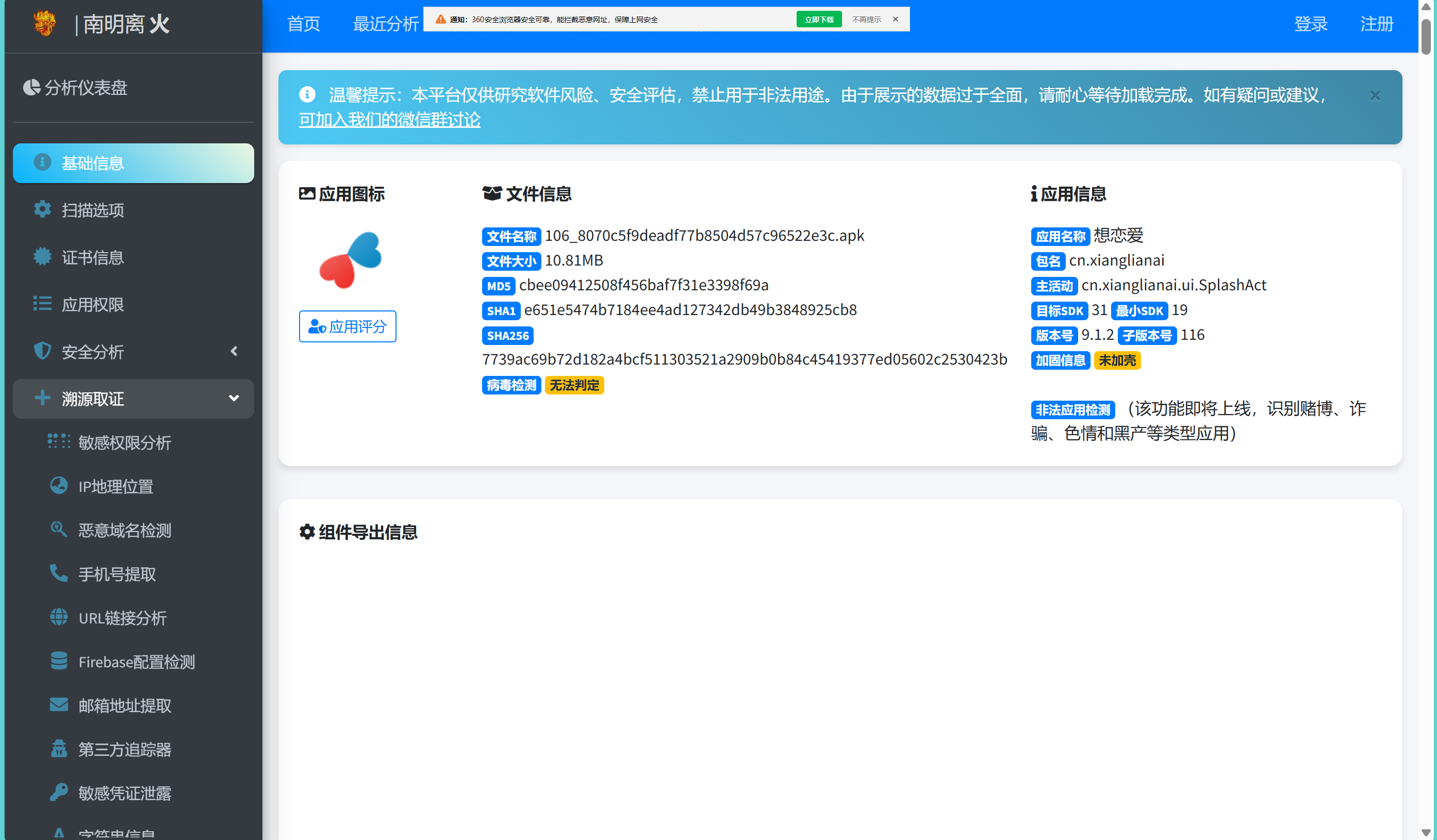1437x840 pixels.
Task: Click the 基础信息 info icon in sidebar
Action: pyautogui.click(x=42, y=162)
